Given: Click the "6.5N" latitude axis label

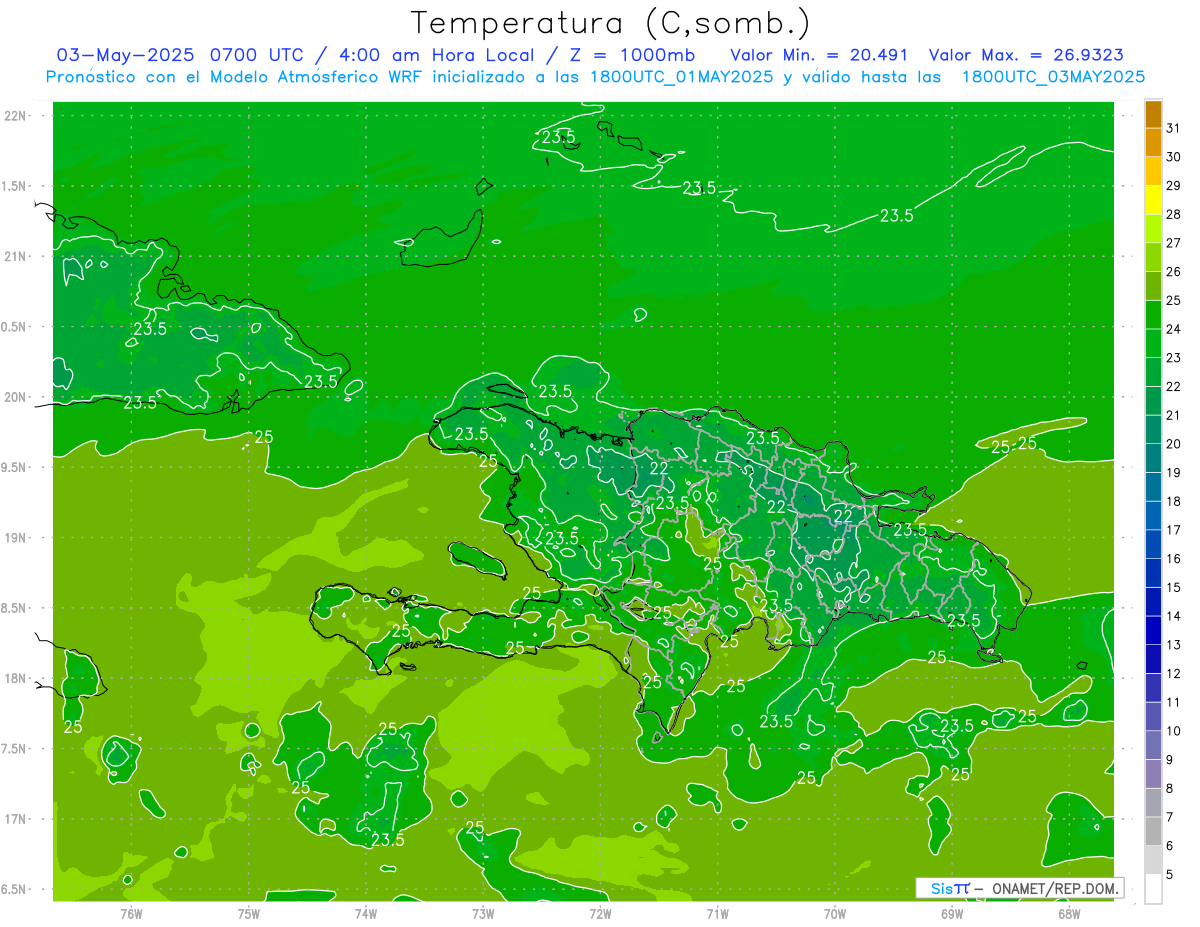Looking at the screenshot, I should [x=15, y=889].
